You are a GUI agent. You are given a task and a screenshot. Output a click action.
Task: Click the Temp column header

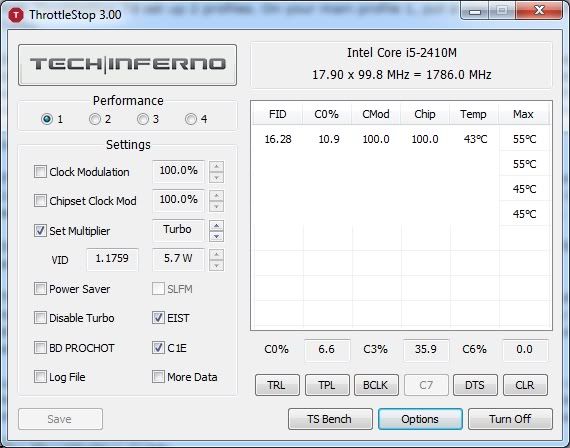coord(474,114)
